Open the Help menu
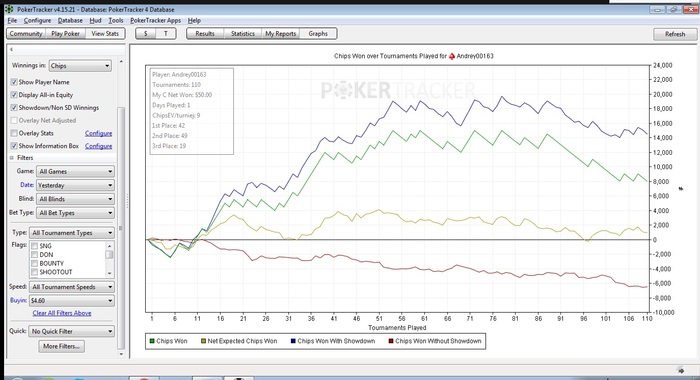 click(x=194, y=21)
